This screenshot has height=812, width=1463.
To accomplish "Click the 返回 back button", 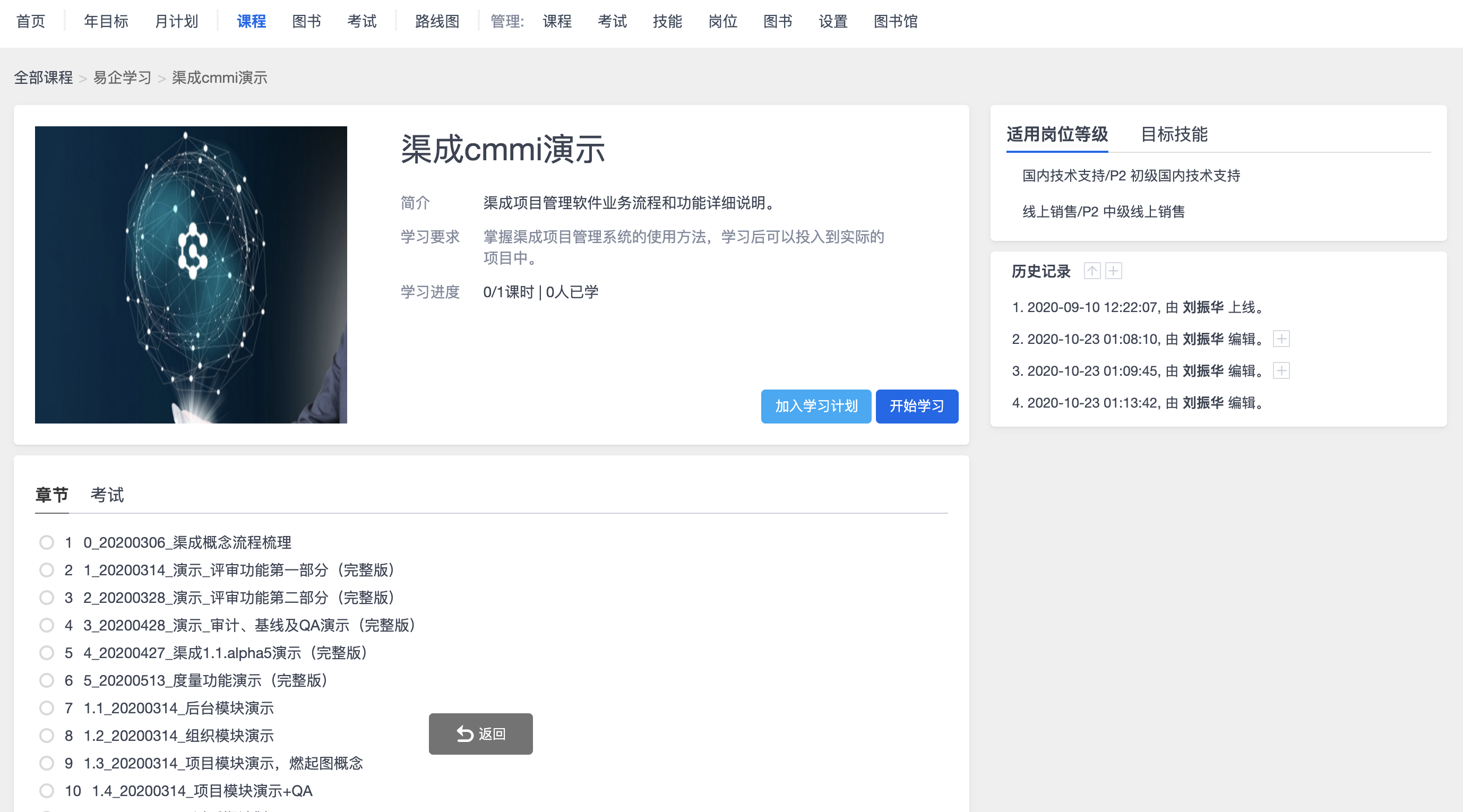I will click(x=480, y=733).
